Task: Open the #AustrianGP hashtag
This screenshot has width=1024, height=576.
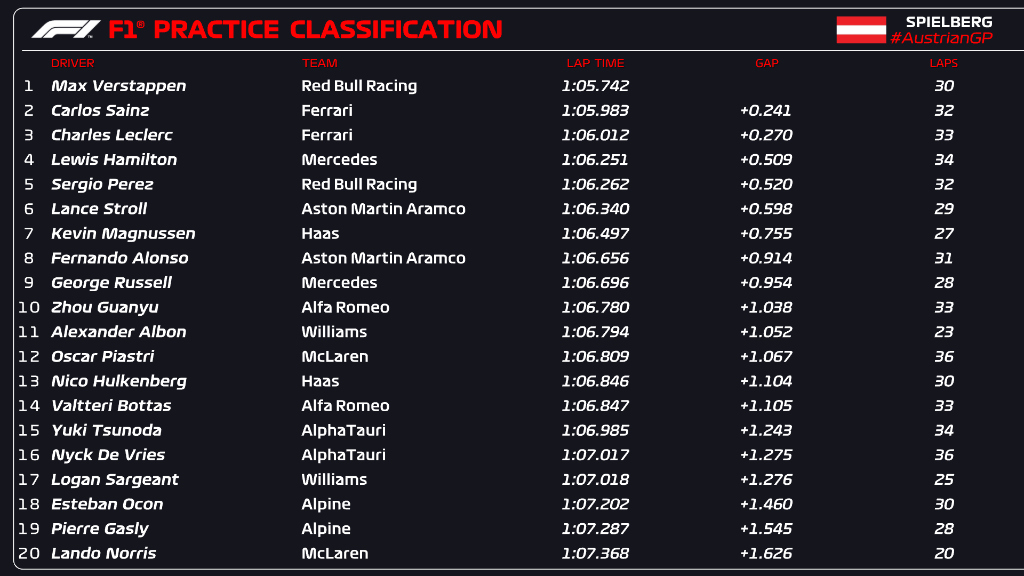Action: (x=941, y=39)
